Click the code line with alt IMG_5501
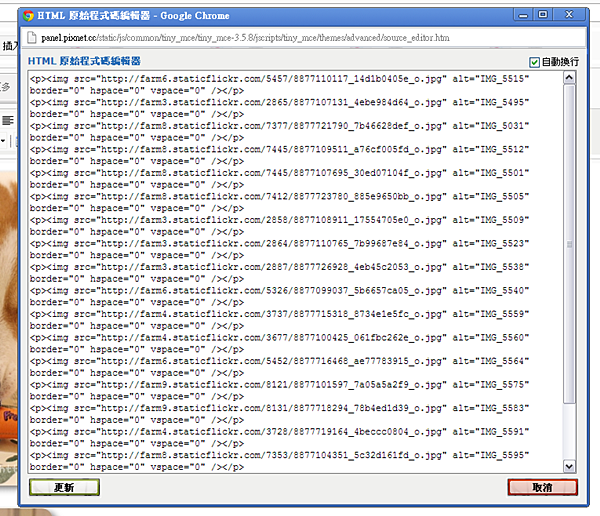600x516 pixels. pos(279,173)
